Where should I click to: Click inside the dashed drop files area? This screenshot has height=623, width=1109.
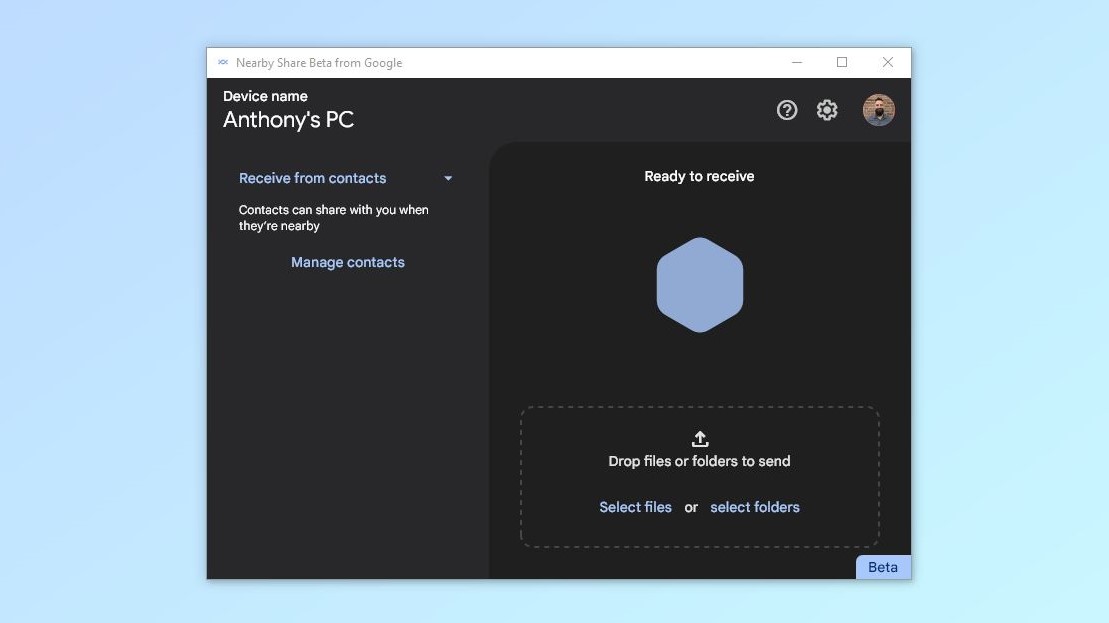[699, 476]
